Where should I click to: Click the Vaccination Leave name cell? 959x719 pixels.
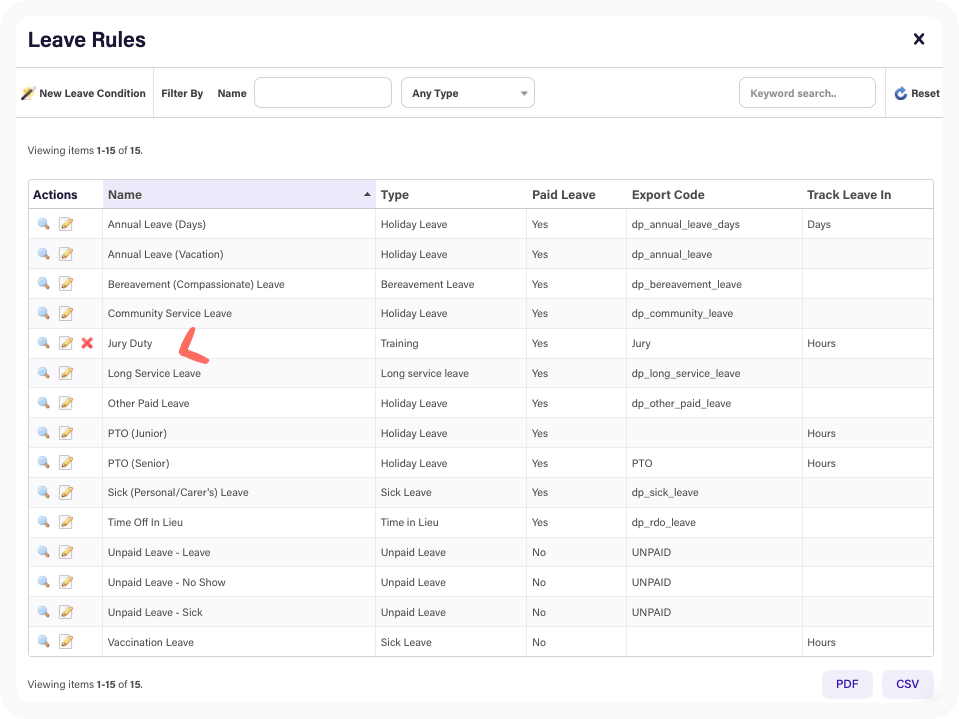point(239,642)
